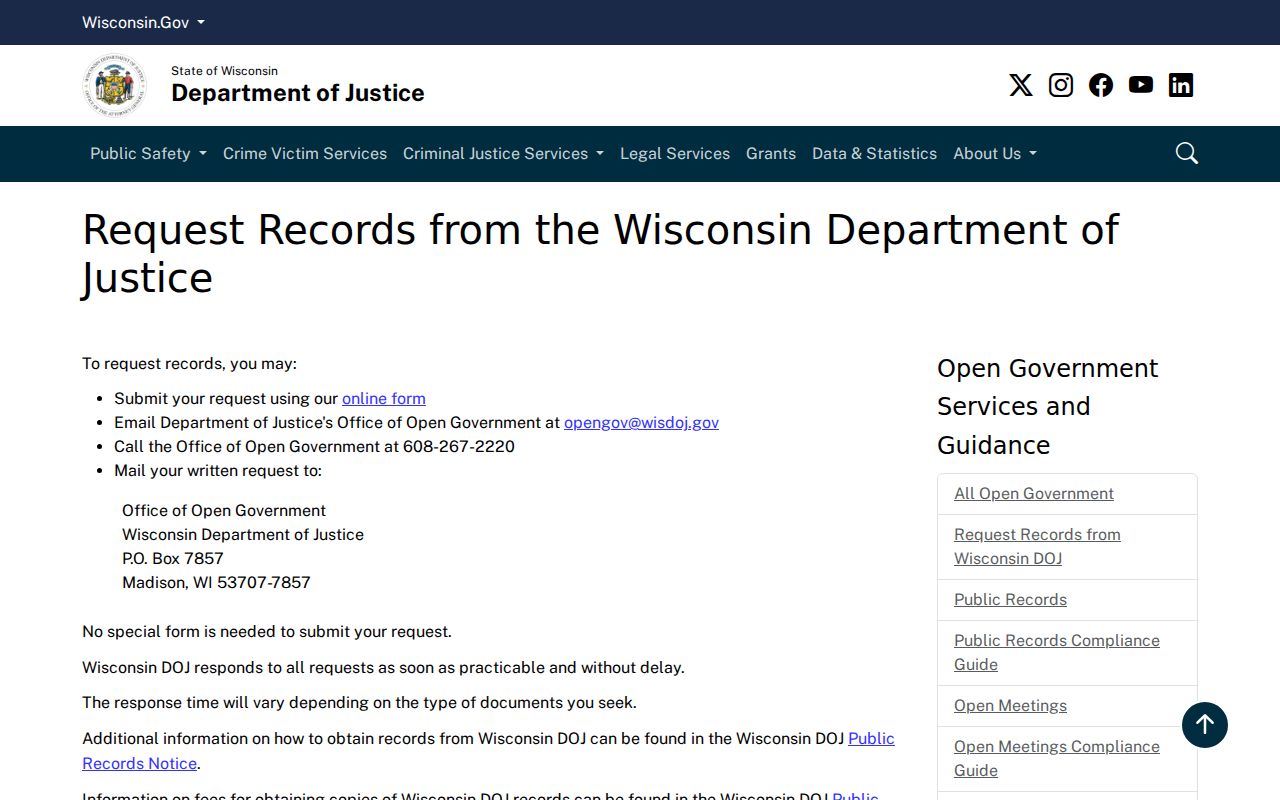Open All Open Government sidebar link
This screenshot has height=800, width=1280.
point(1034,493)
